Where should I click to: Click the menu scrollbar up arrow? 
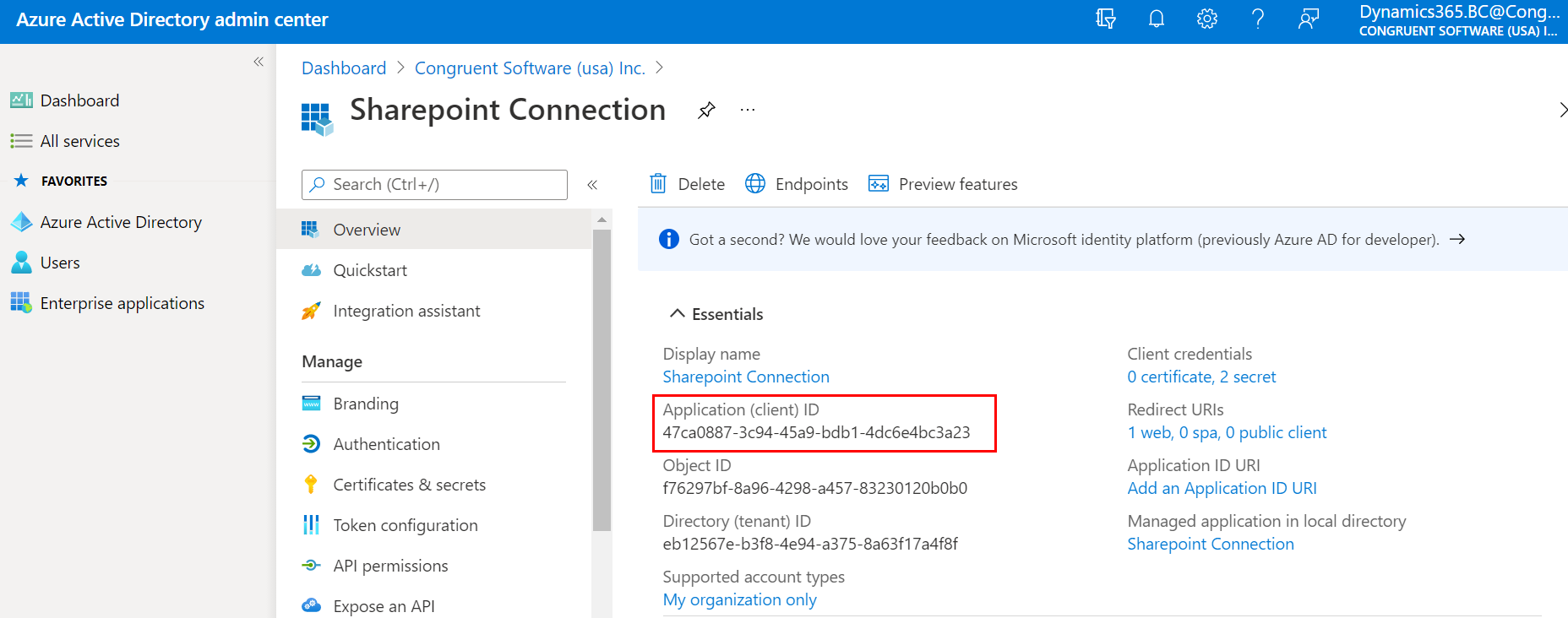(602, 220)
